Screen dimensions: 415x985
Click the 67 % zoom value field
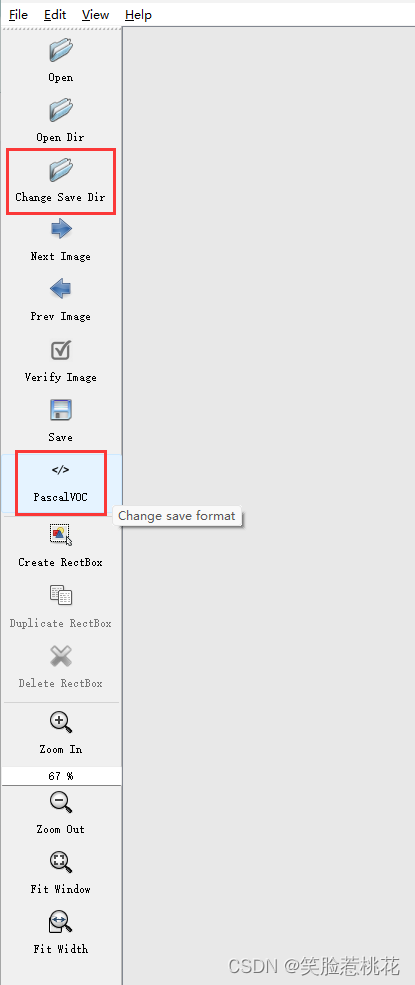click(61, 776)
